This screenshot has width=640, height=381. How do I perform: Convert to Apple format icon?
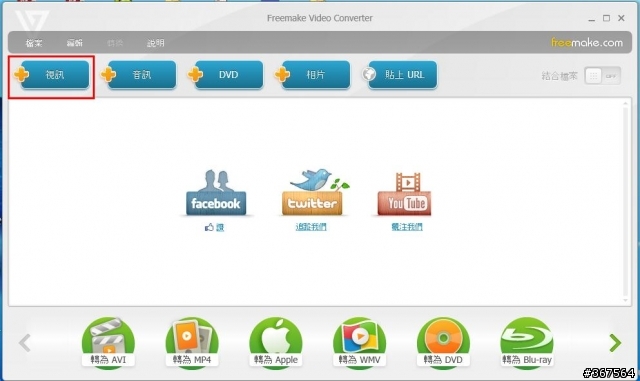[x=276, y=343]
